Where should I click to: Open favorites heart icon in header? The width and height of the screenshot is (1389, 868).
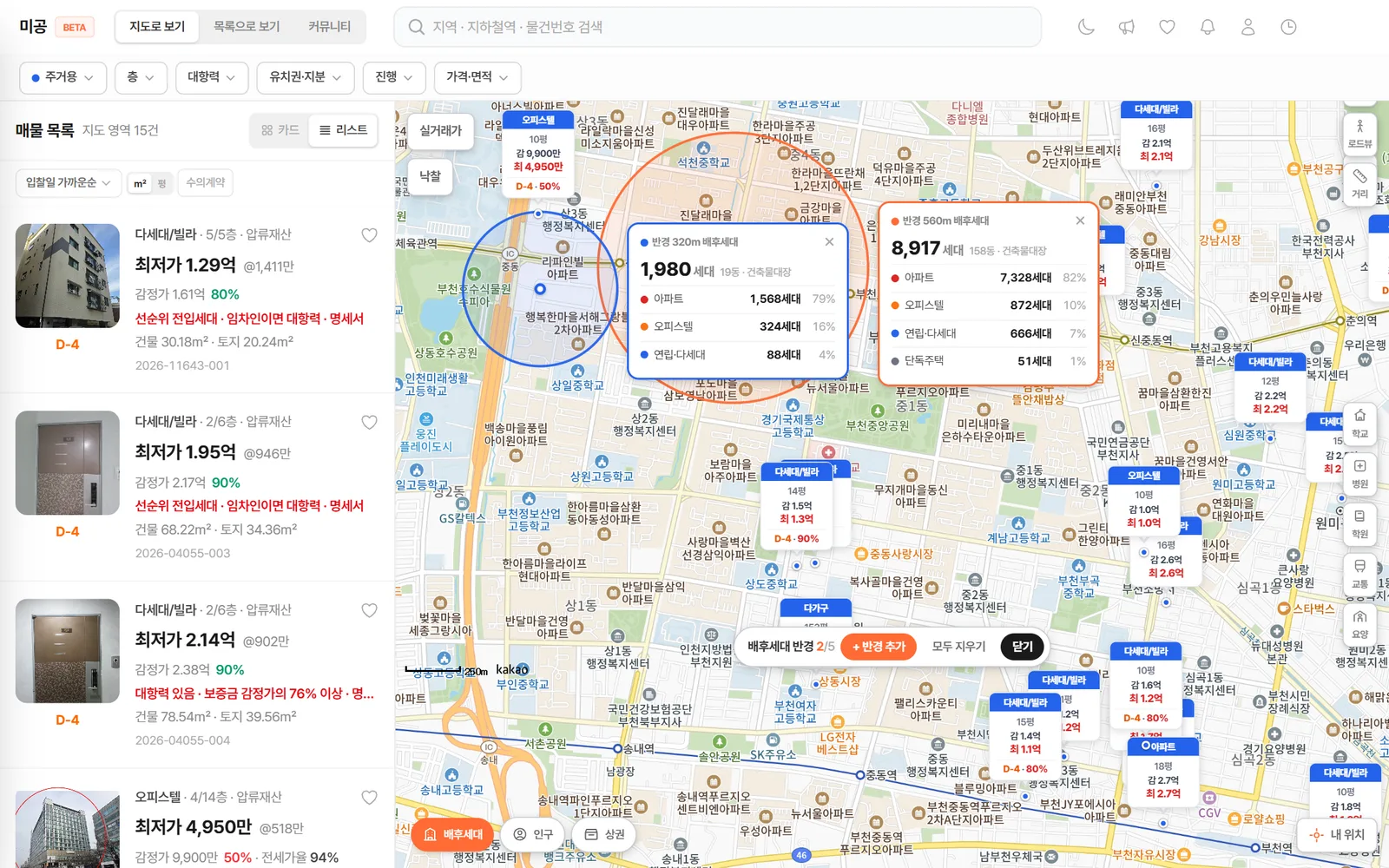coord(1167,27)
